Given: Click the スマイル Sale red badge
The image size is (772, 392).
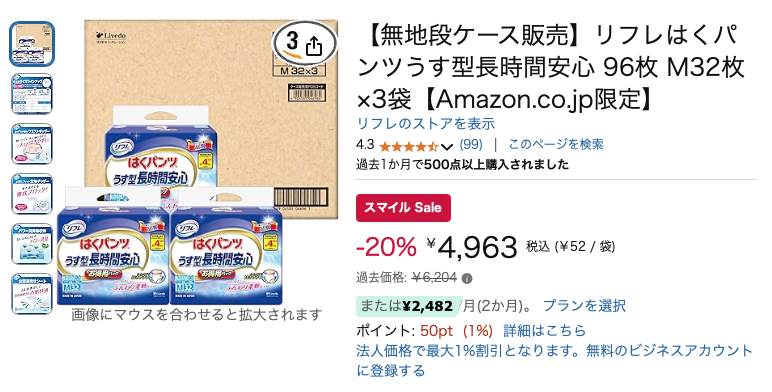Looking at the screenshot, I should tap(403, 208).
